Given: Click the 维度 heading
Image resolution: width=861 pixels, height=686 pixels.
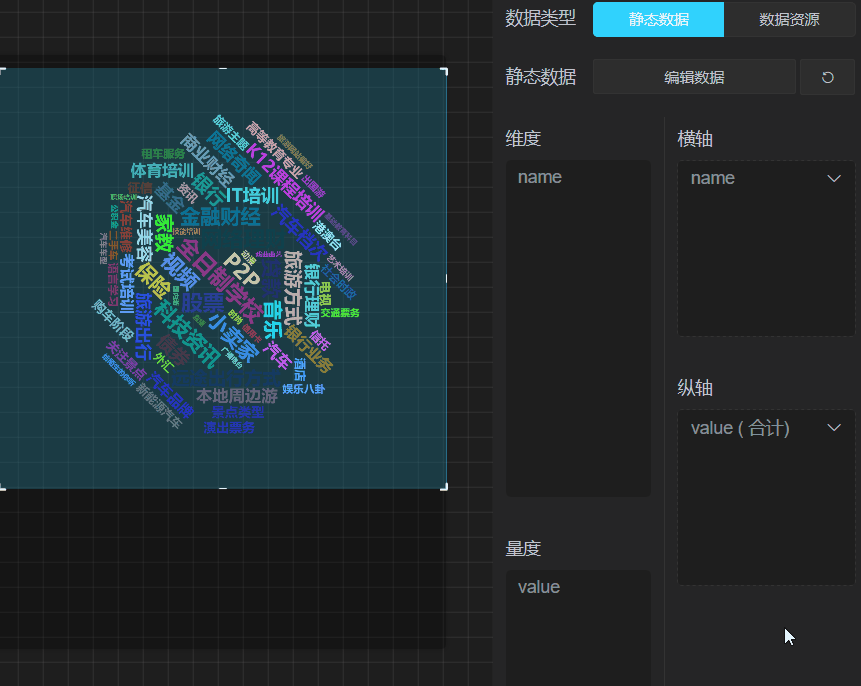Looking at the screenshot, I should 523,138.
